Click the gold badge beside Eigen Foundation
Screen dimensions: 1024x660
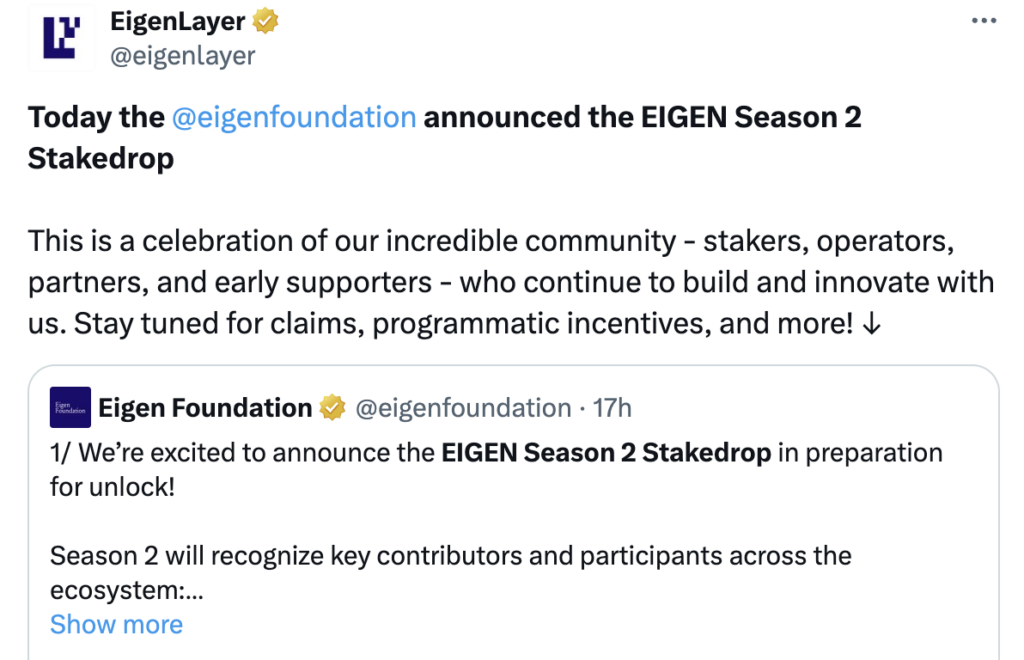pos(332,407)
